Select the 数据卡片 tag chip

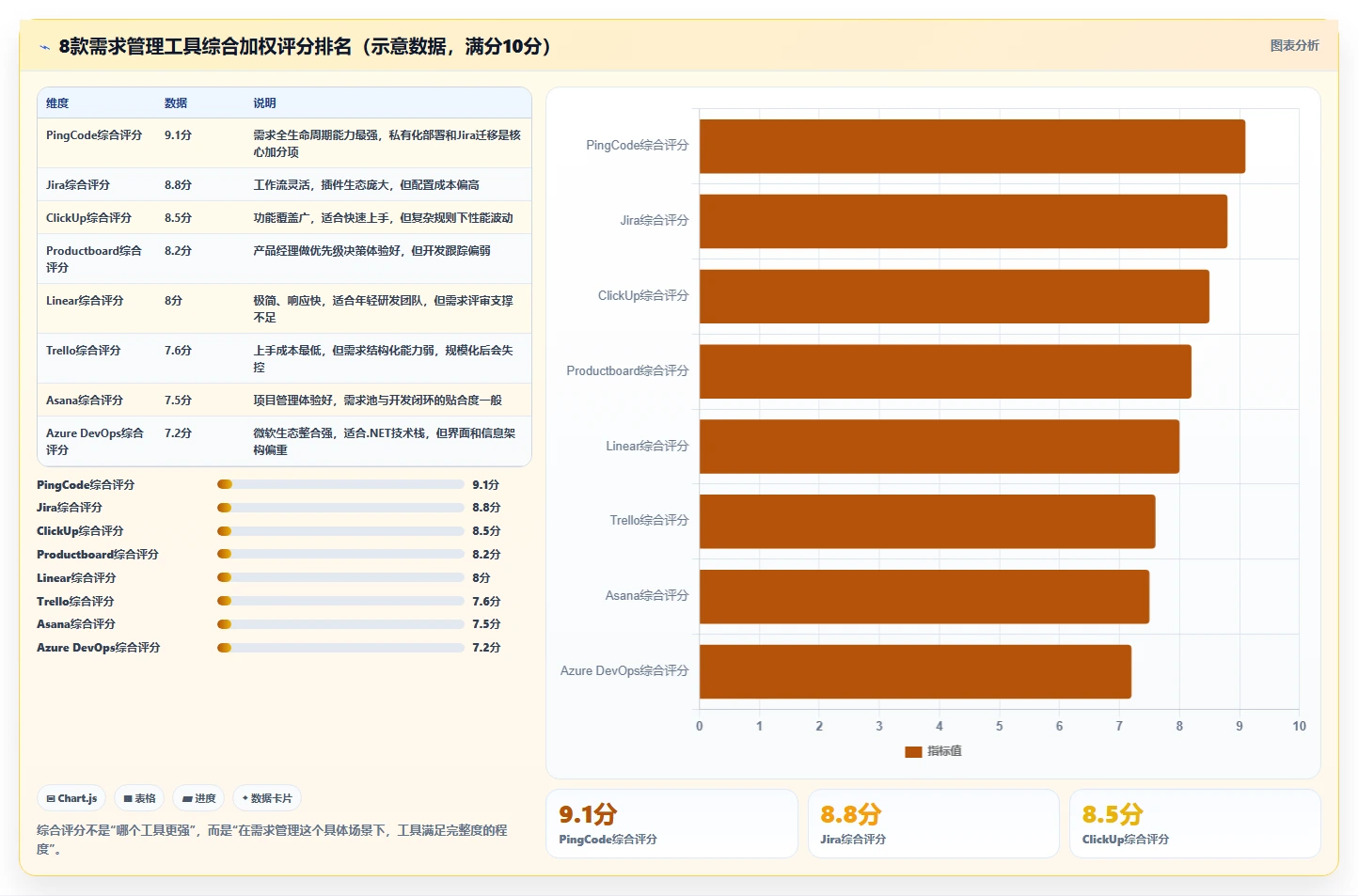267,798
